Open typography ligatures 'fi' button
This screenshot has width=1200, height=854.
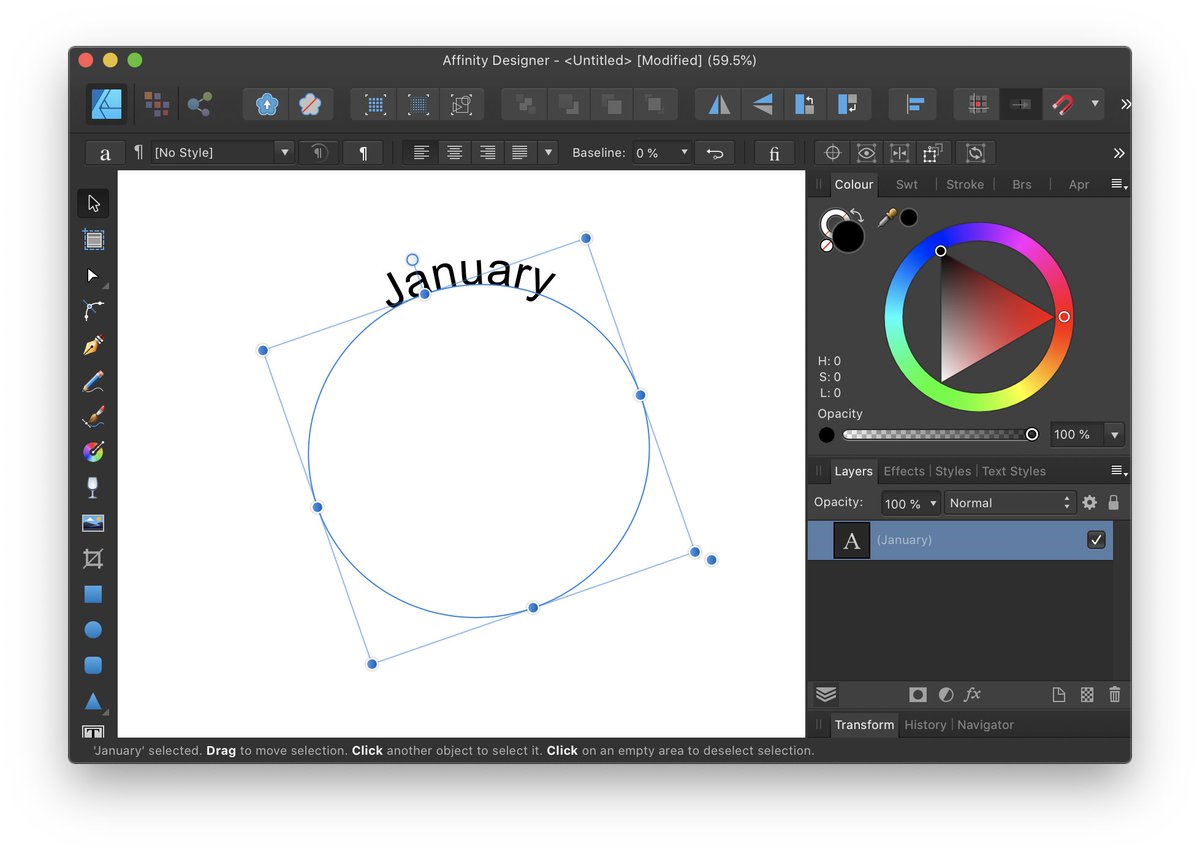pyautogui.click(x=774, y=153)
